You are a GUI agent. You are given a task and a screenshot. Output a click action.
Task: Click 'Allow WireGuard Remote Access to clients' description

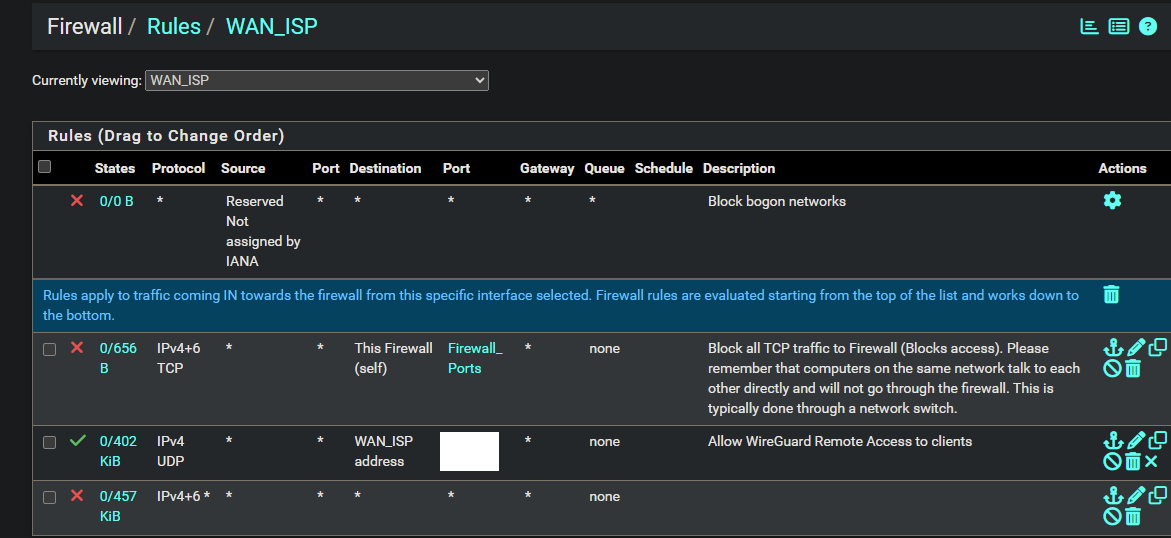839,441
